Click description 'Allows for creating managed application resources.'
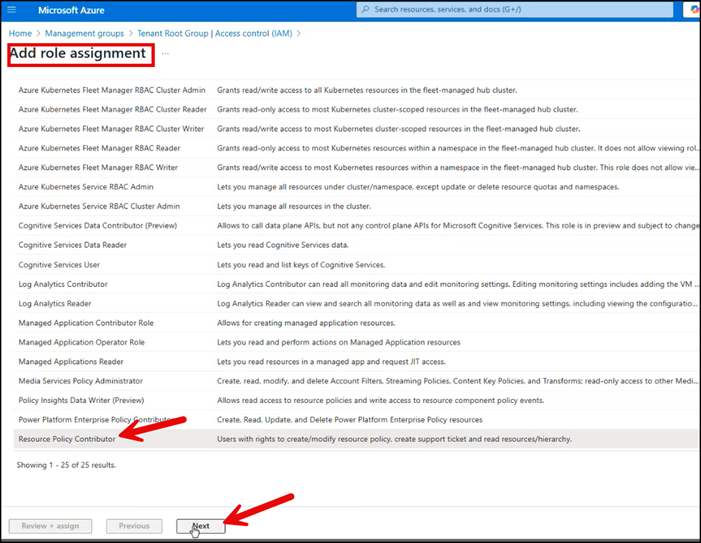701x543 pixels. point(306,323)
